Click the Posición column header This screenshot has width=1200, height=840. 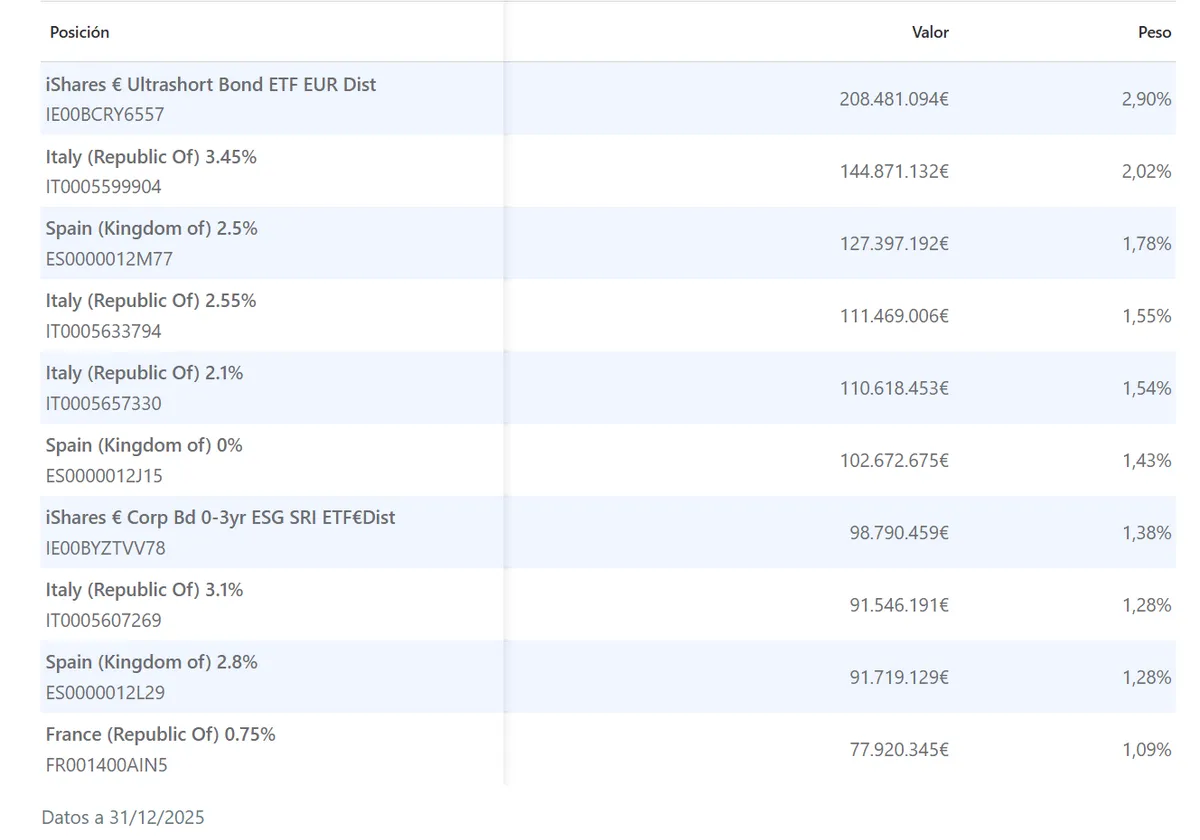point(79,32)
